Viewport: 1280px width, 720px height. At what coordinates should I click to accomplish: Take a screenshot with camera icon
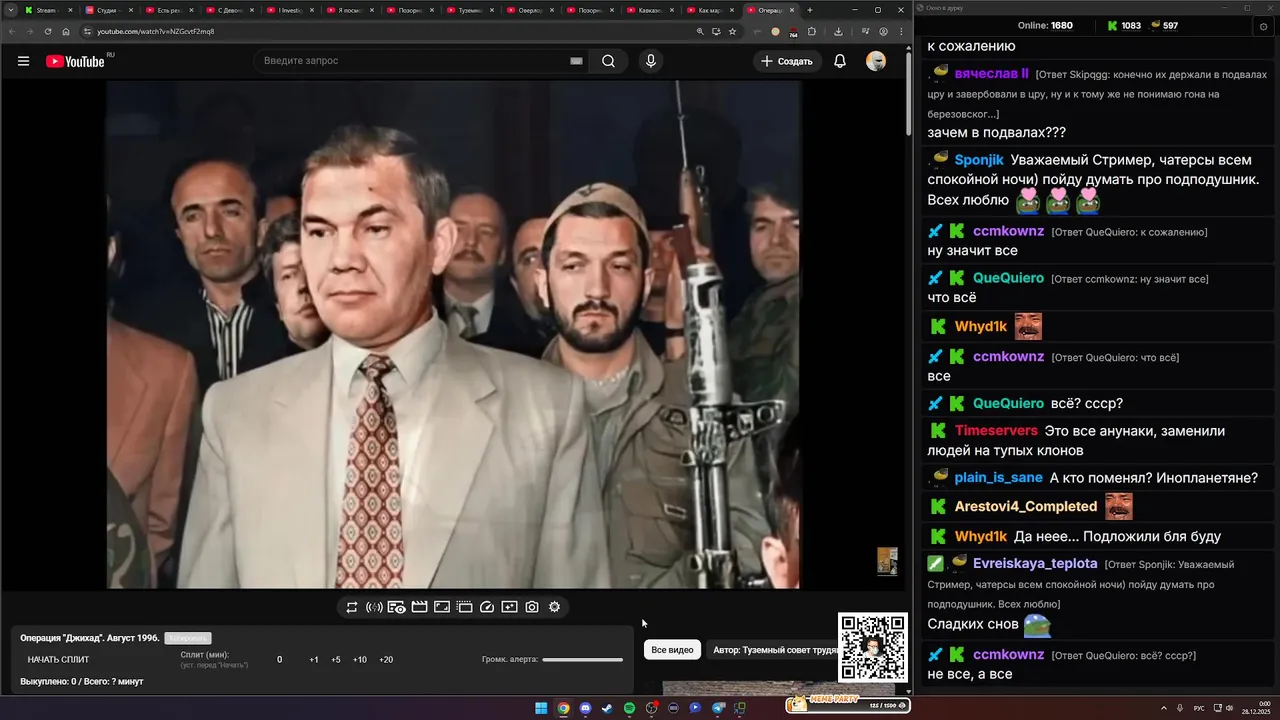[x=532, y=607]
